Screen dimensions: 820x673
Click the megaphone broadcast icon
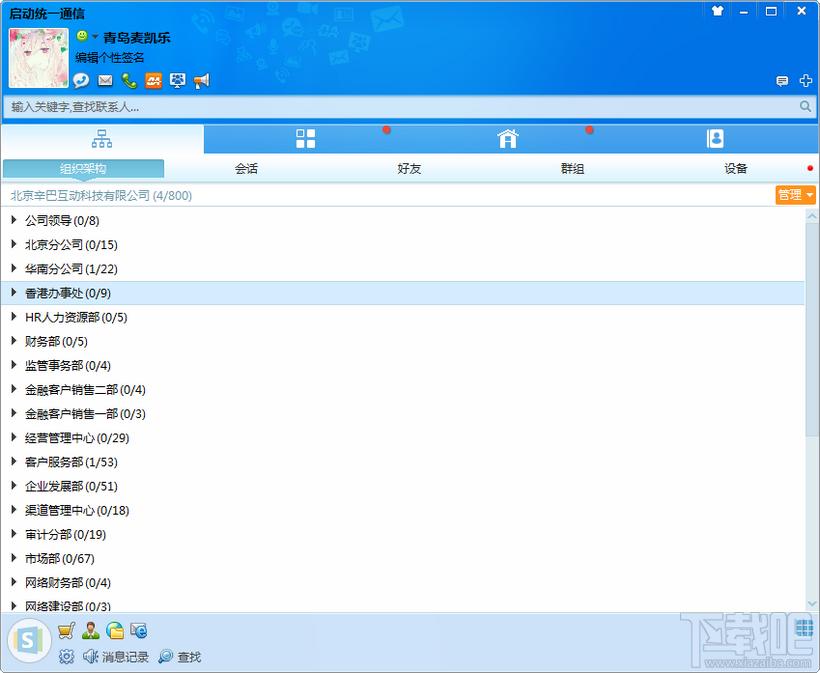[x=202, y=80]
